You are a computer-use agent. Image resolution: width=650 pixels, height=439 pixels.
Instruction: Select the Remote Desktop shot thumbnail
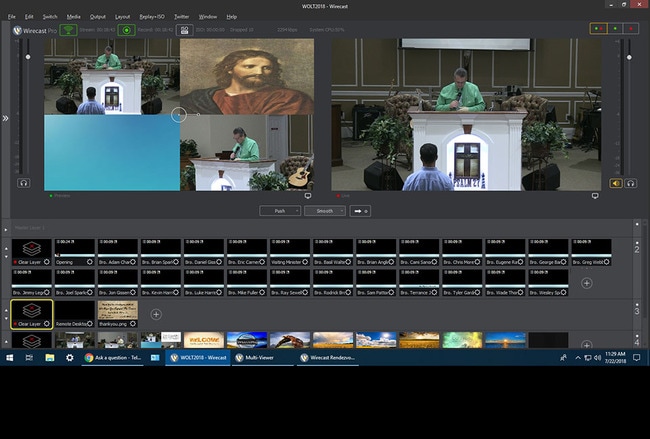[73, 311]
